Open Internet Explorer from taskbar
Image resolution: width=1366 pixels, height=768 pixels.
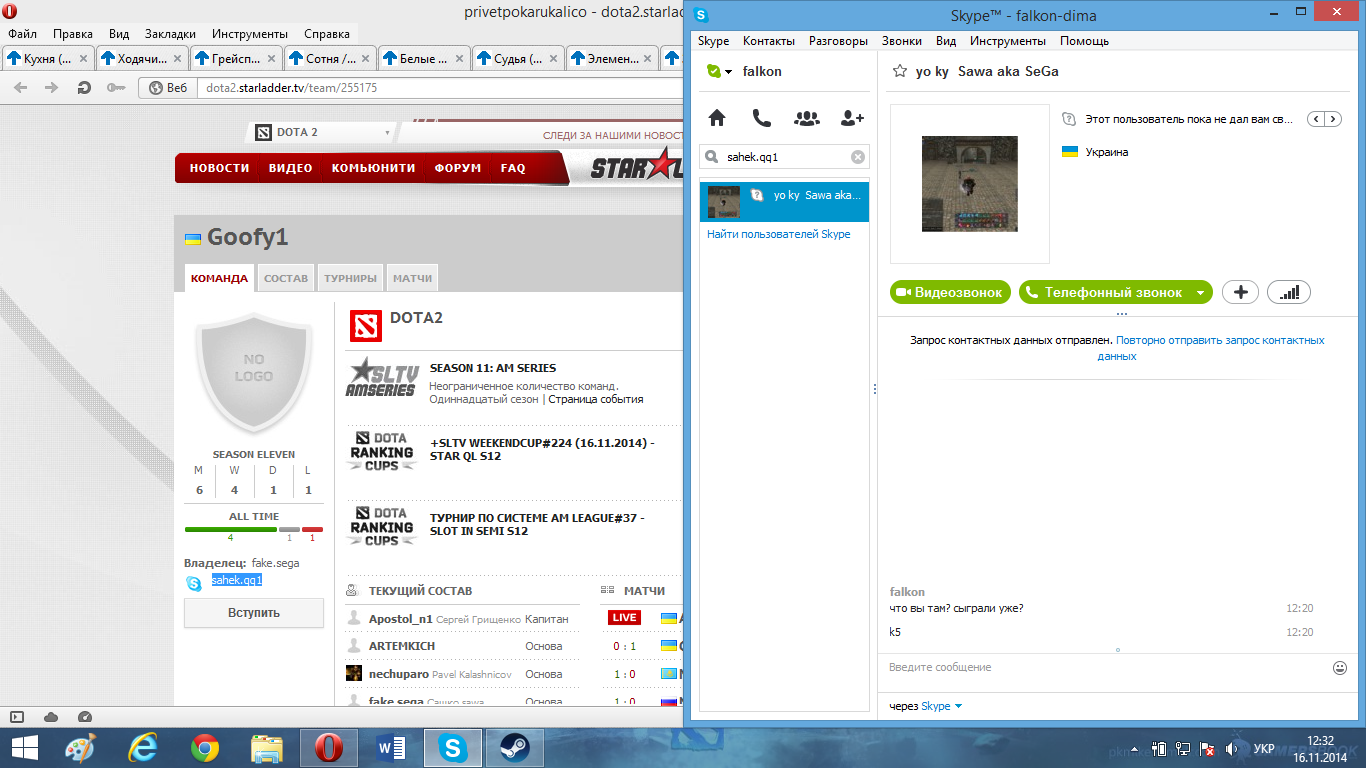143,748
